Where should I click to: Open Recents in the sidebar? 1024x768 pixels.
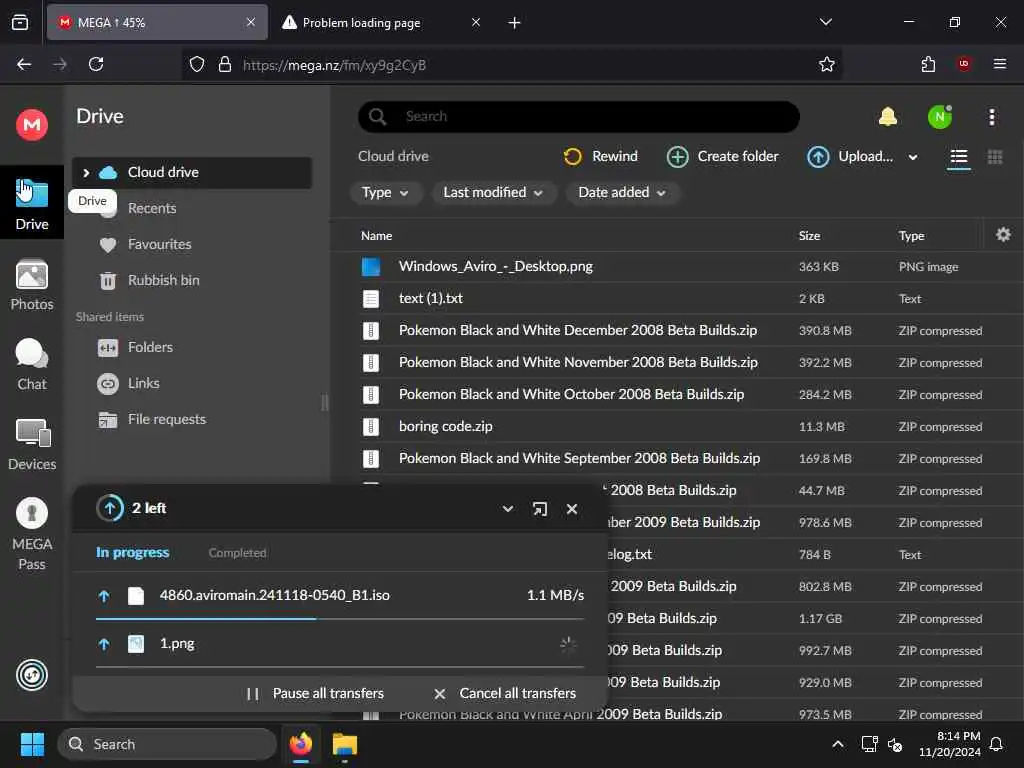[x=152, y=208]
